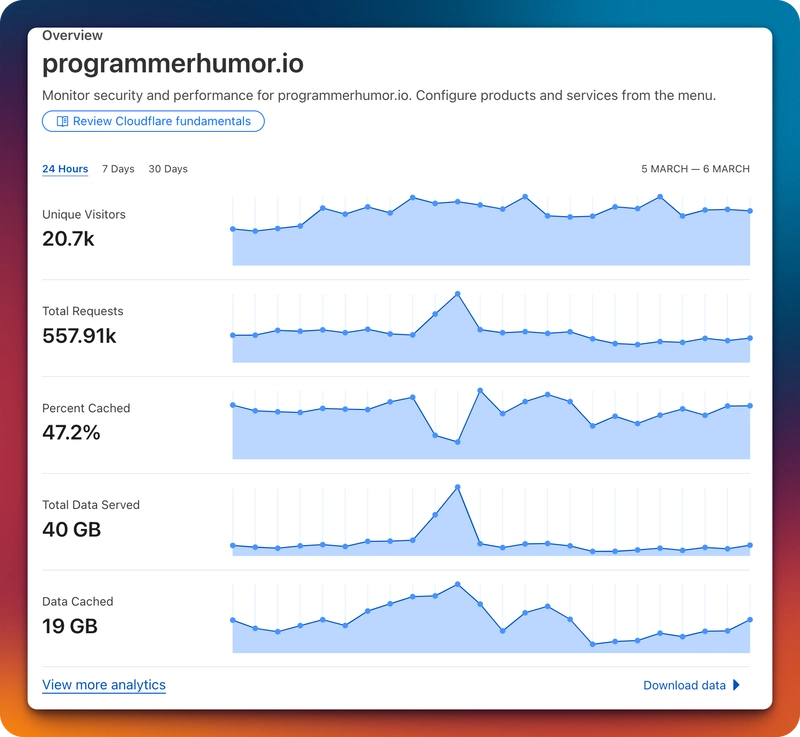Click the 557.91k requests value
800x737 pixels.
coord(79,336)
